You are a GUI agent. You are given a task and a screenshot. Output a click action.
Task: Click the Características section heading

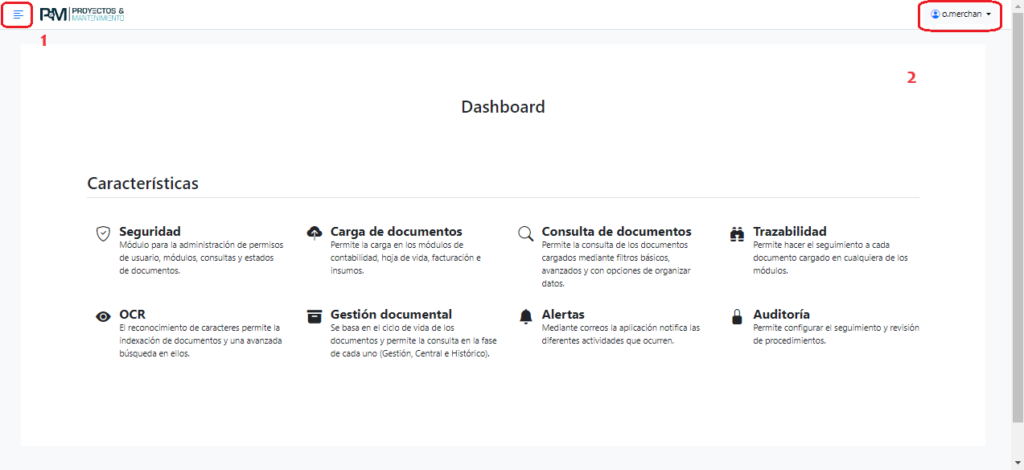click(143, 184)
